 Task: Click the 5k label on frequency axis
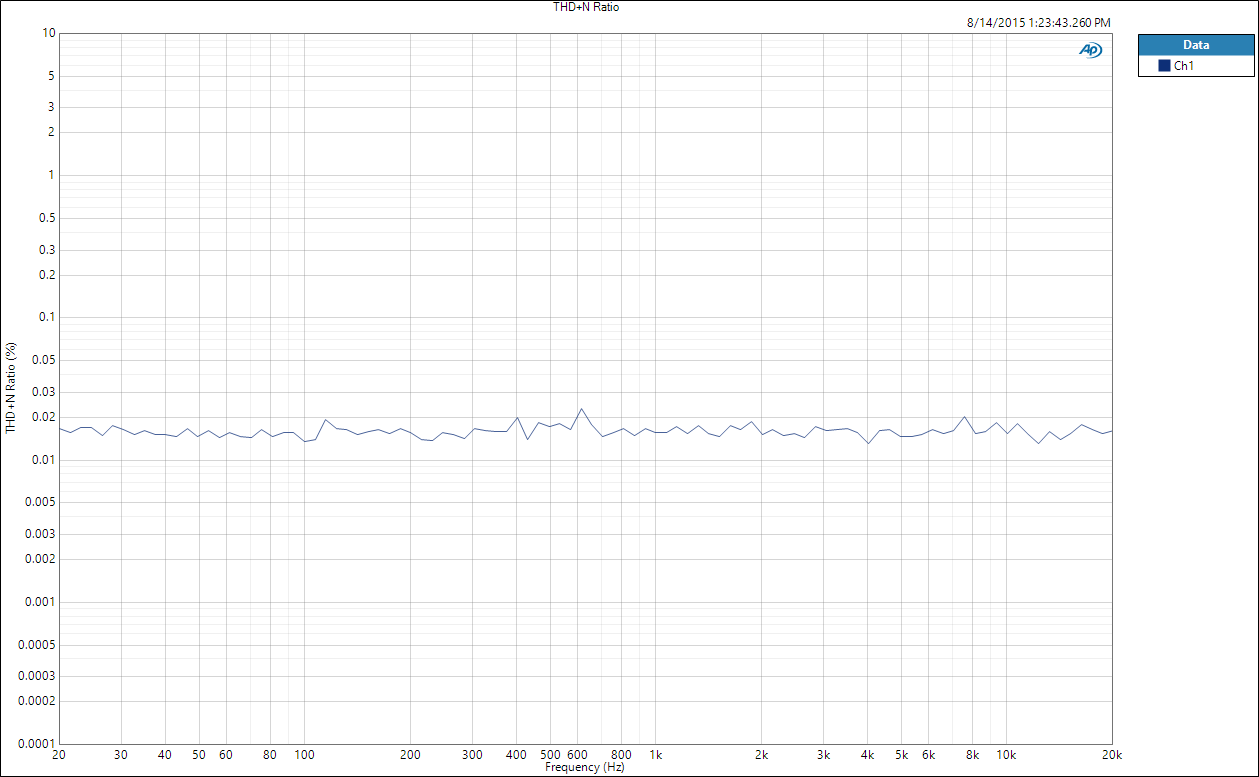pos(901,755)
